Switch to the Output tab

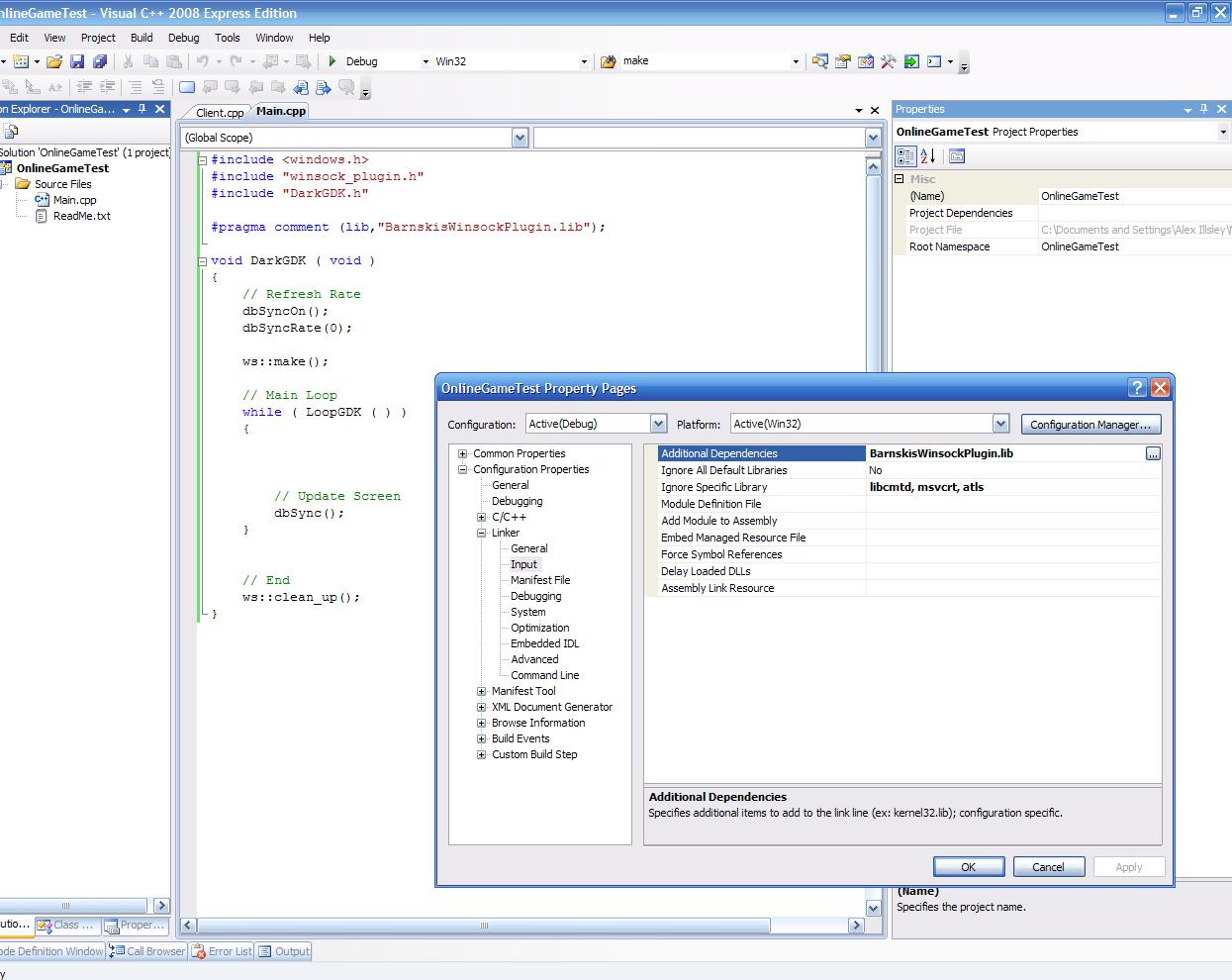coord(284,951)
